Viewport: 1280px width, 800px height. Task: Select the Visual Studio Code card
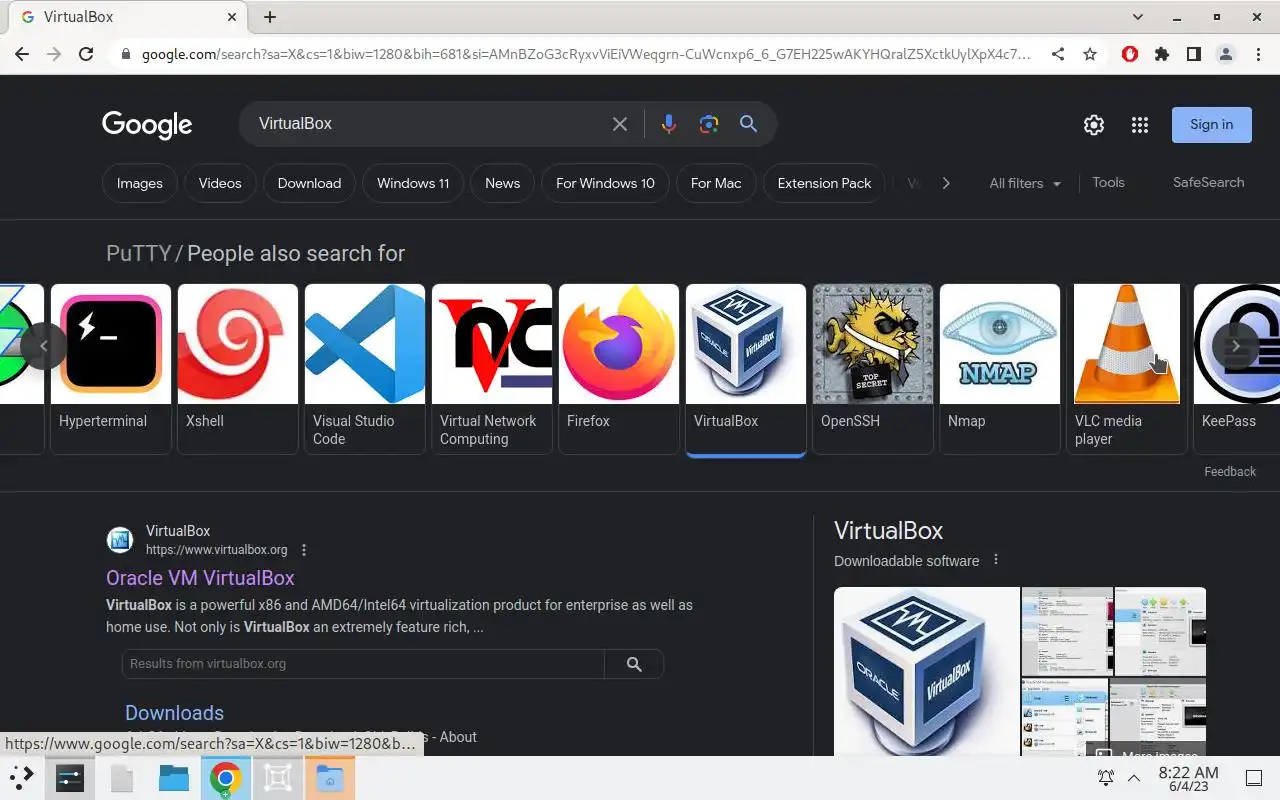point(365,369)
